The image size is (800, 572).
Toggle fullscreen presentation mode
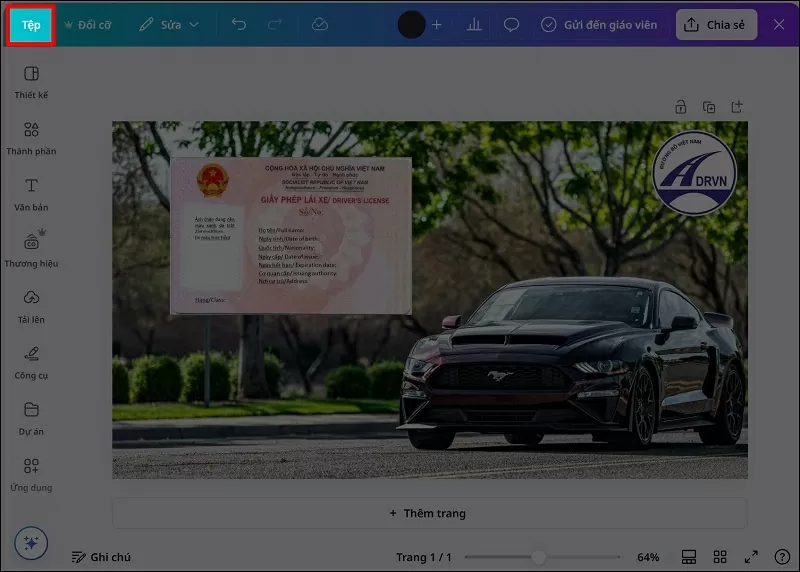tap(751, 557)
